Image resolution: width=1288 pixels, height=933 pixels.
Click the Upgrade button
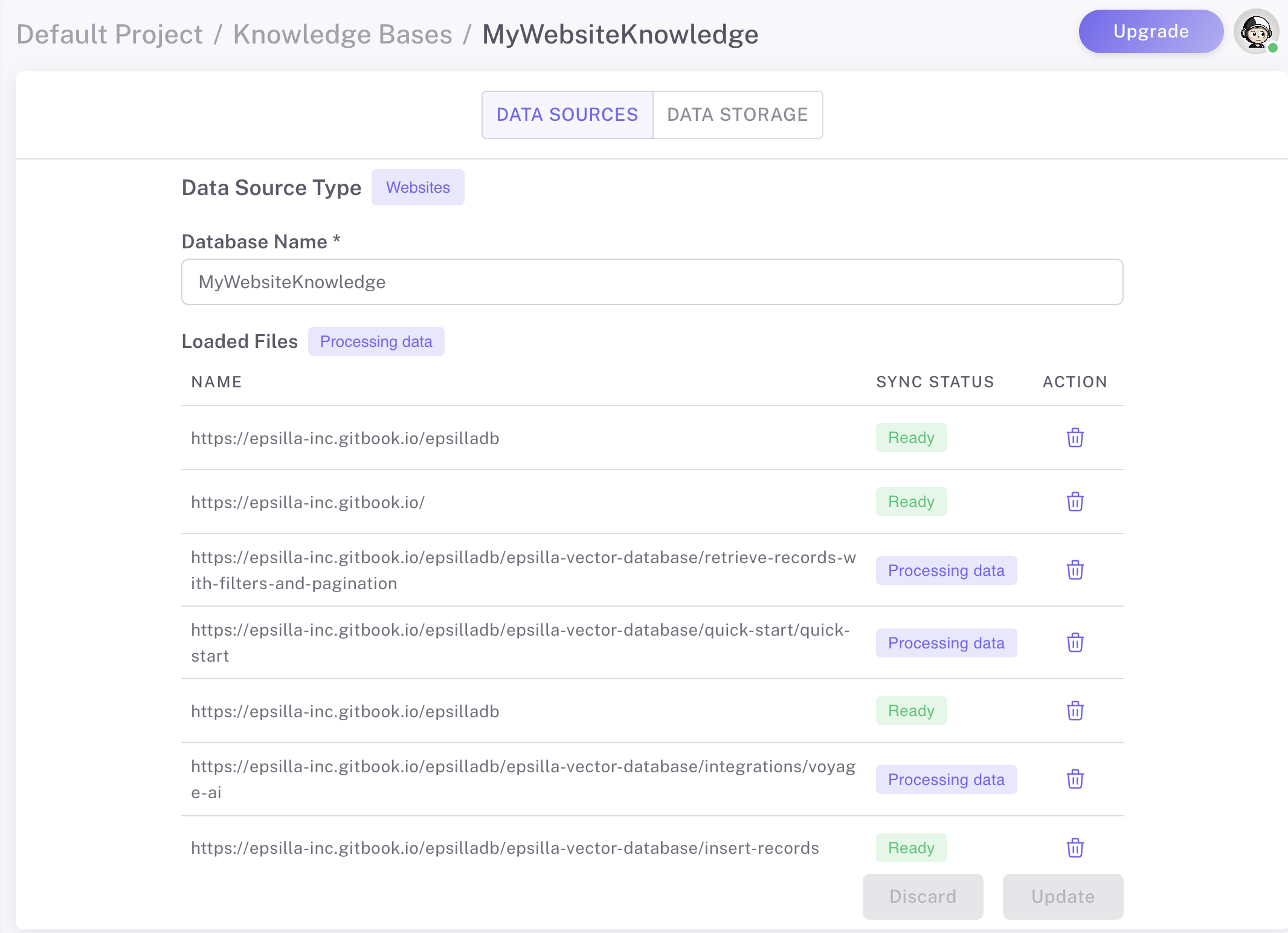click(x=1150, y=31)
